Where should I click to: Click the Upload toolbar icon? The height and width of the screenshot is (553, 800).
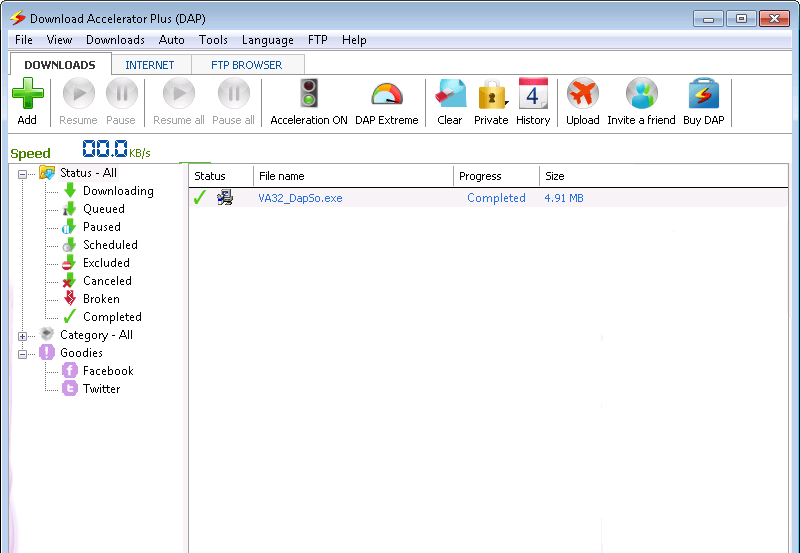(582, 96)
